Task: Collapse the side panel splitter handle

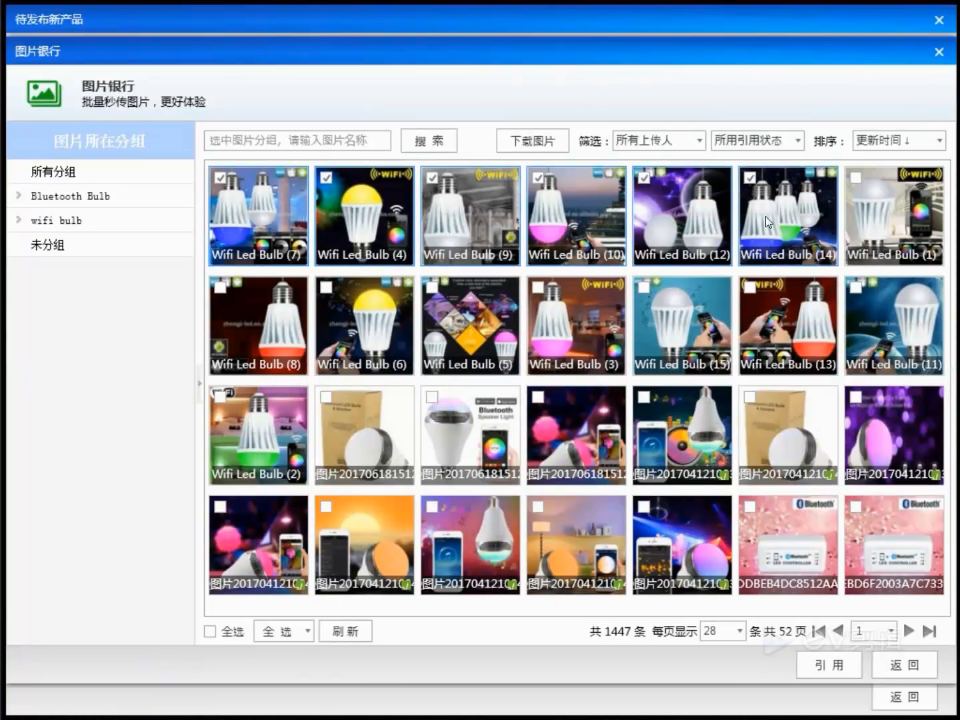Action: click(200, 383)
